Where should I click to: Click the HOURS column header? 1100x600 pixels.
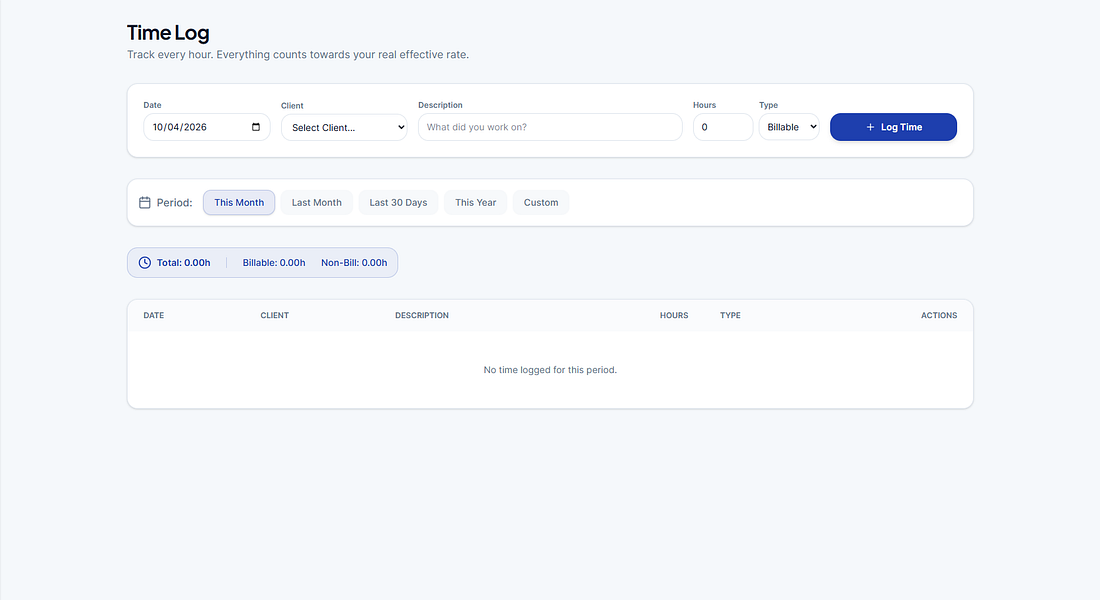point(673,315)
